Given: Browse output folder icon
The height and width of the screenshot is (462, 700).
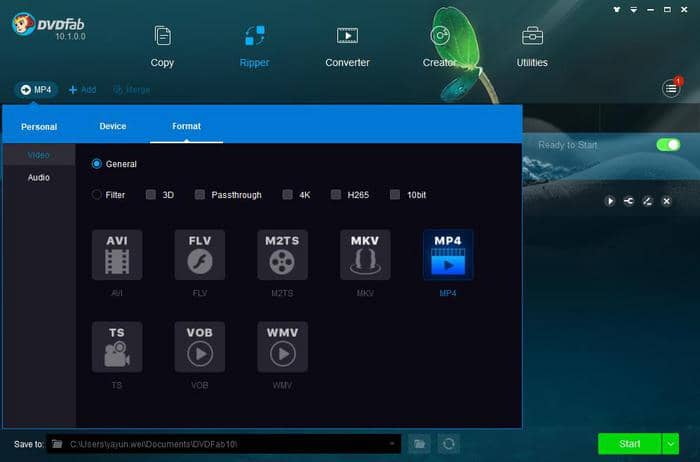Looking at the screenshot, I should pos(419,444).
